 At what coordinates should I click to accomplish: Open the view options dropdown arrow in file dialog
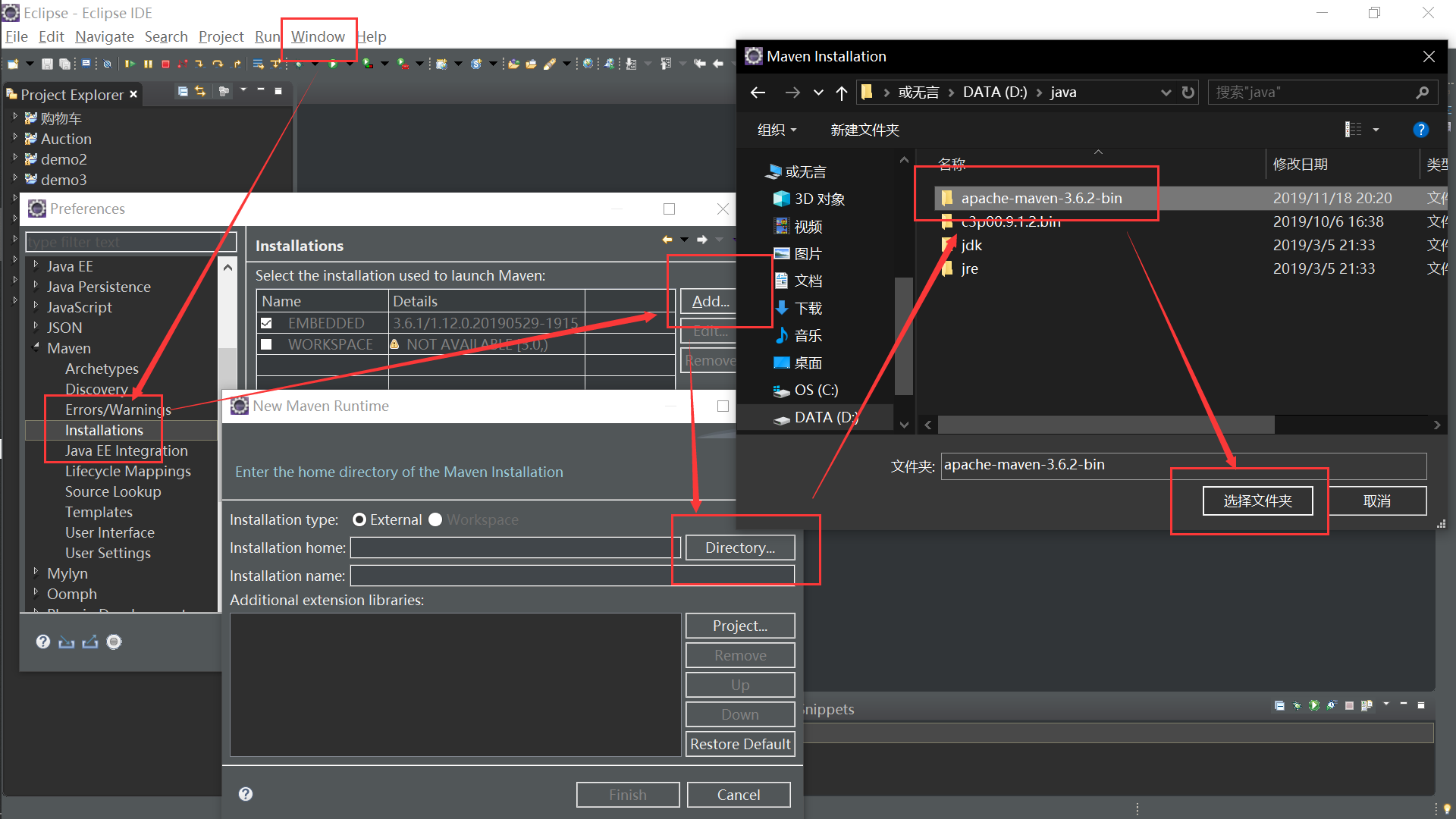(1376, 130)
